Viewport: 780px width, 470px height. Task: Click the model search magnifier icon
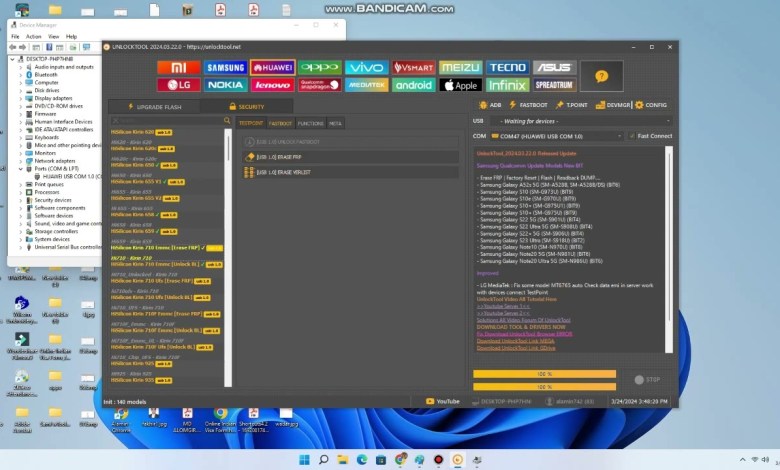click(227, 120)
